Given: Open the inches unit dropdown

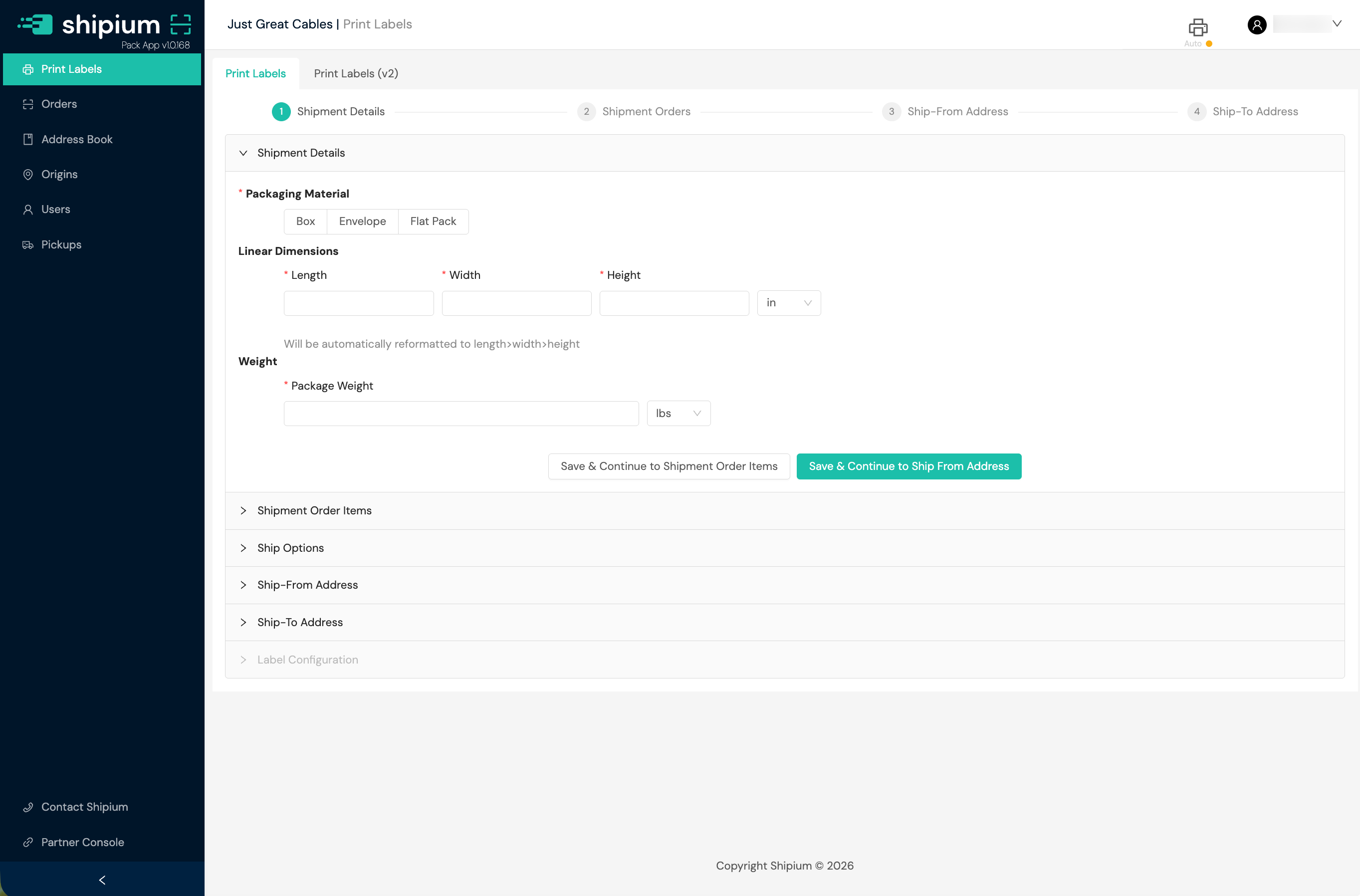Looking at the screenshot, I should pyautogui.click(x=789, y=303).
